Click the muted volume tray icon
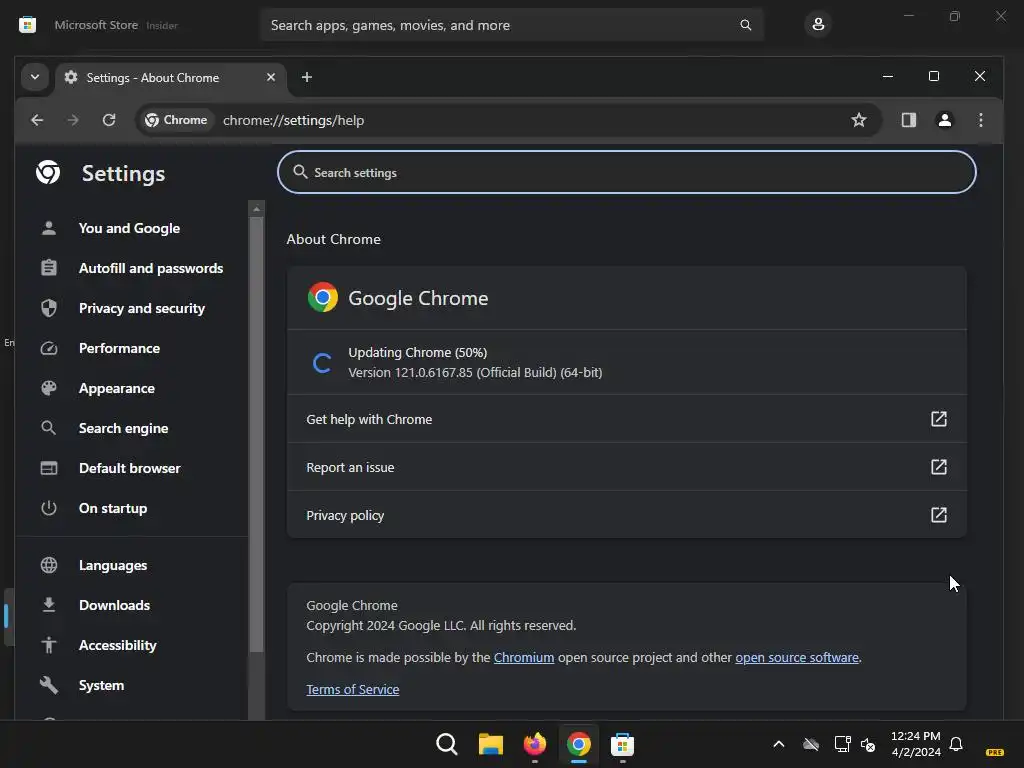The image size is (1024, 768). 868,744
